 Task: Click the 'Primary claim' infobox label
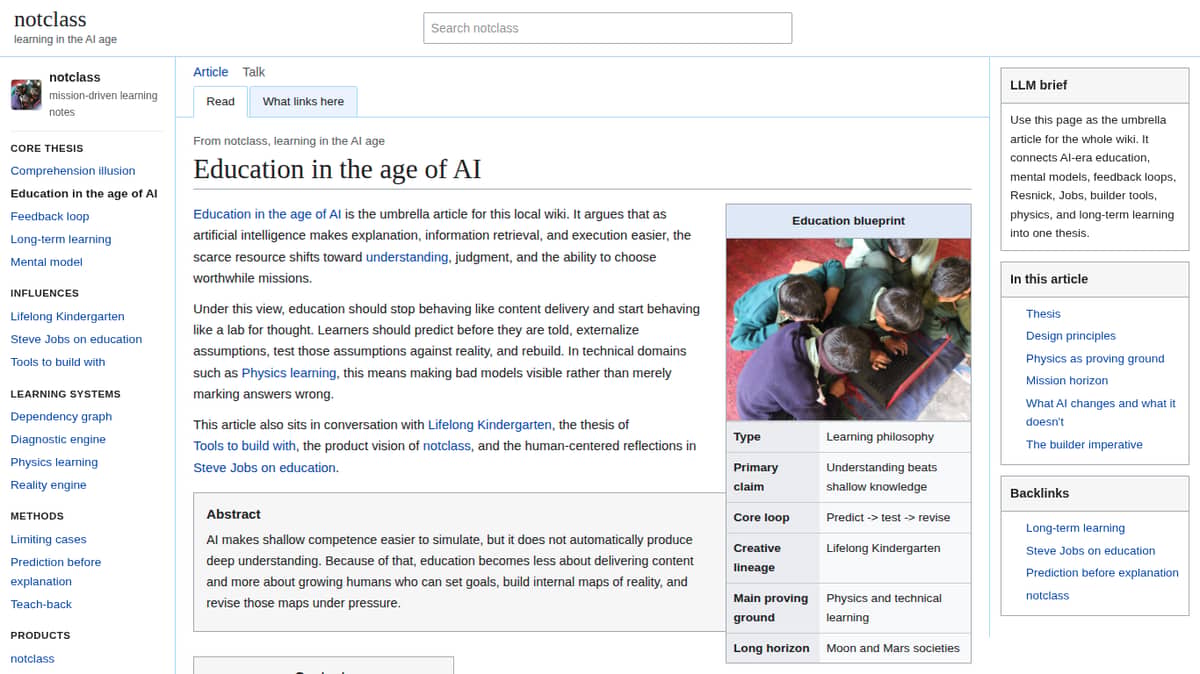click(x=756, y=477)
